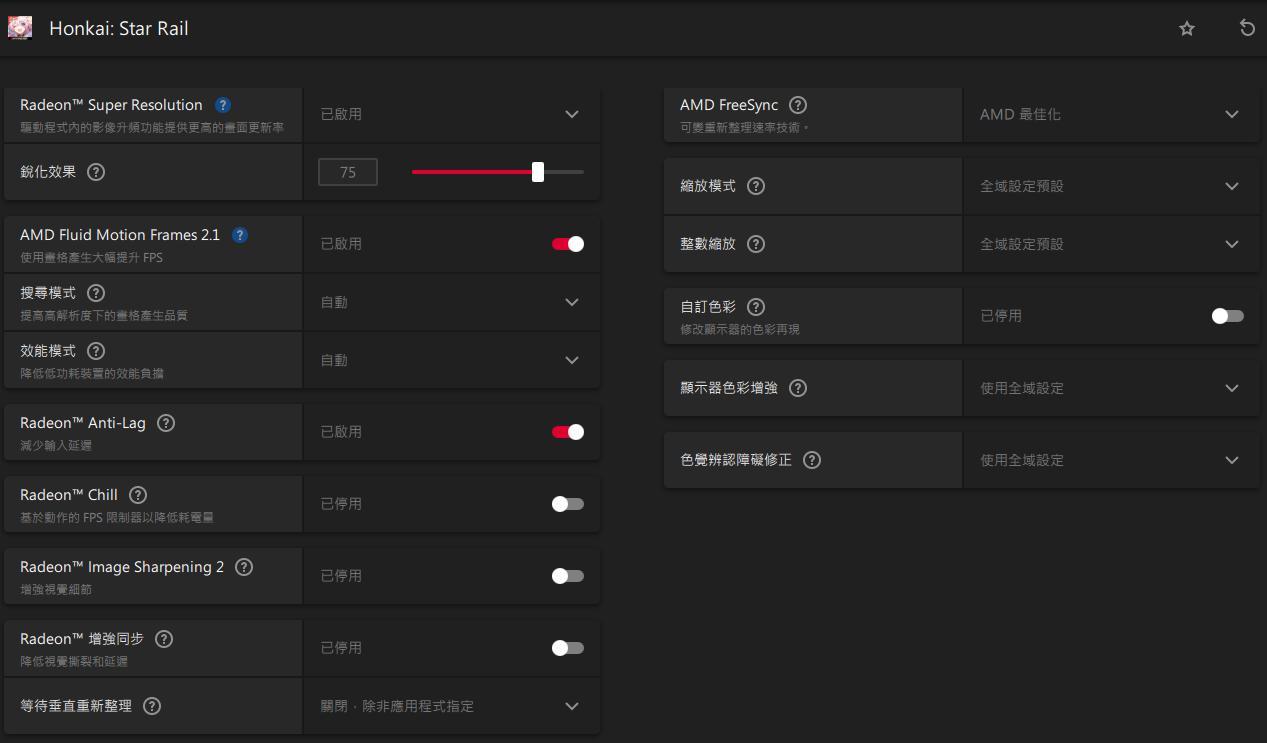Screen dimensions: 1267x743
Task: Click the help icon beside 縮放模式
Action: (756, 186)
